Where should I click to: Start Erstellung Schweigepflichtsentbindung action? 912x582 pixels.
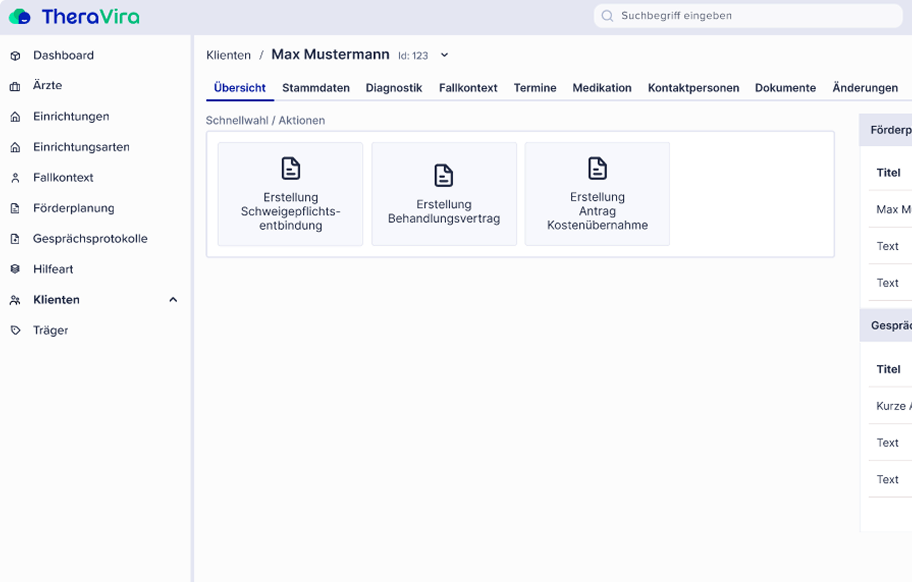click(x=290, y=194)
